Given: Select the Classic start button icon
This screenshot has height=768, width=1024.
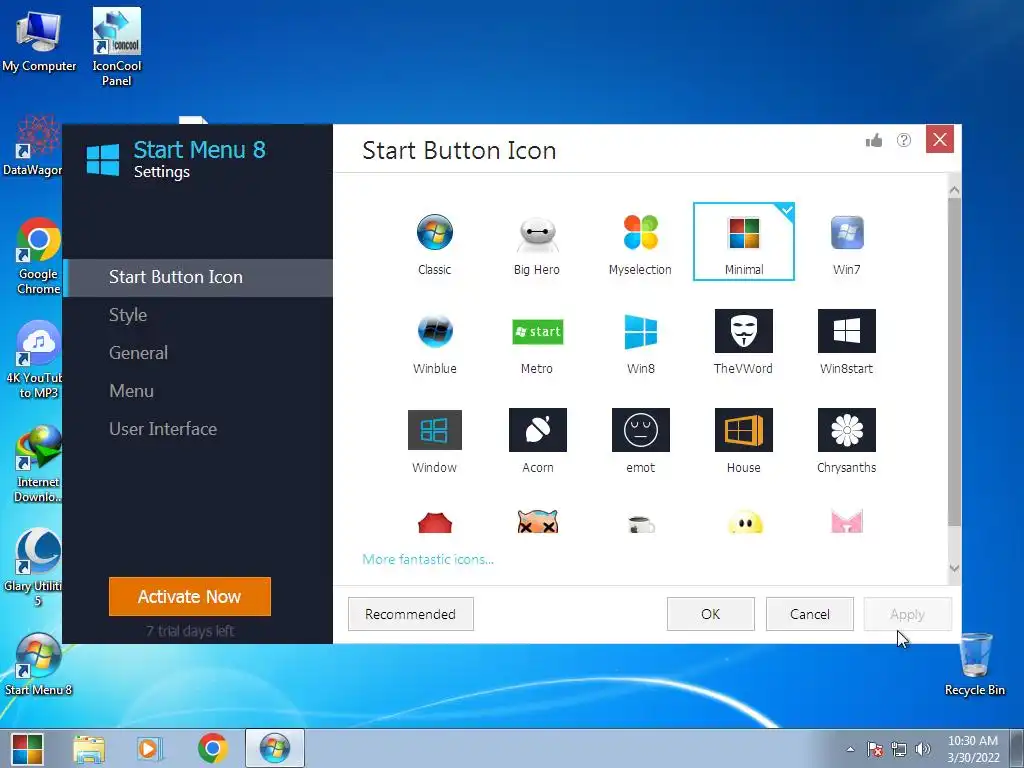Looking at the screenshot, I should [434, 242].
